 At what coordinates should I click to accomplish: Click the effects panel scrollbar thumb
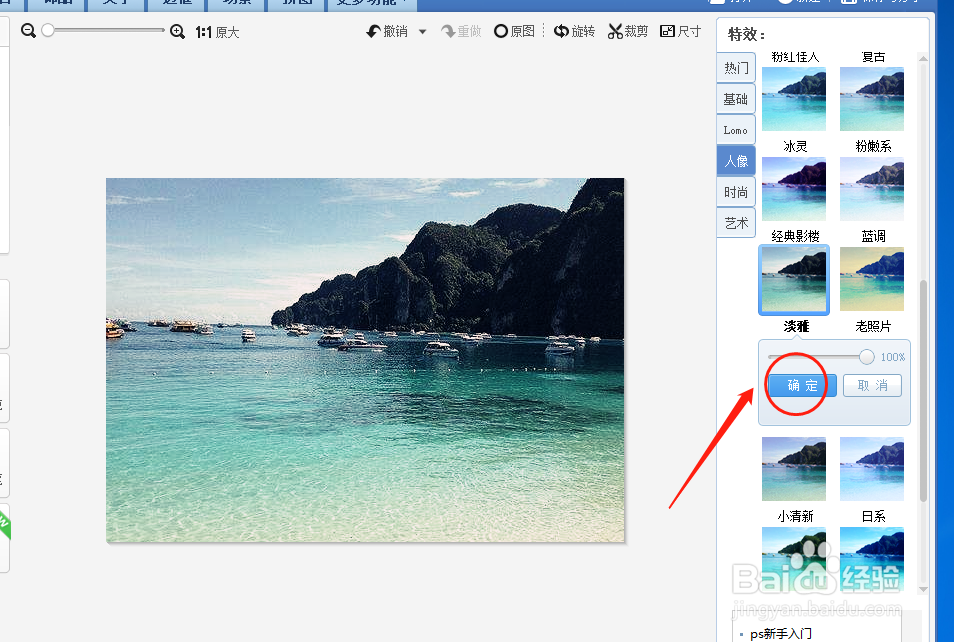[923, 391]
